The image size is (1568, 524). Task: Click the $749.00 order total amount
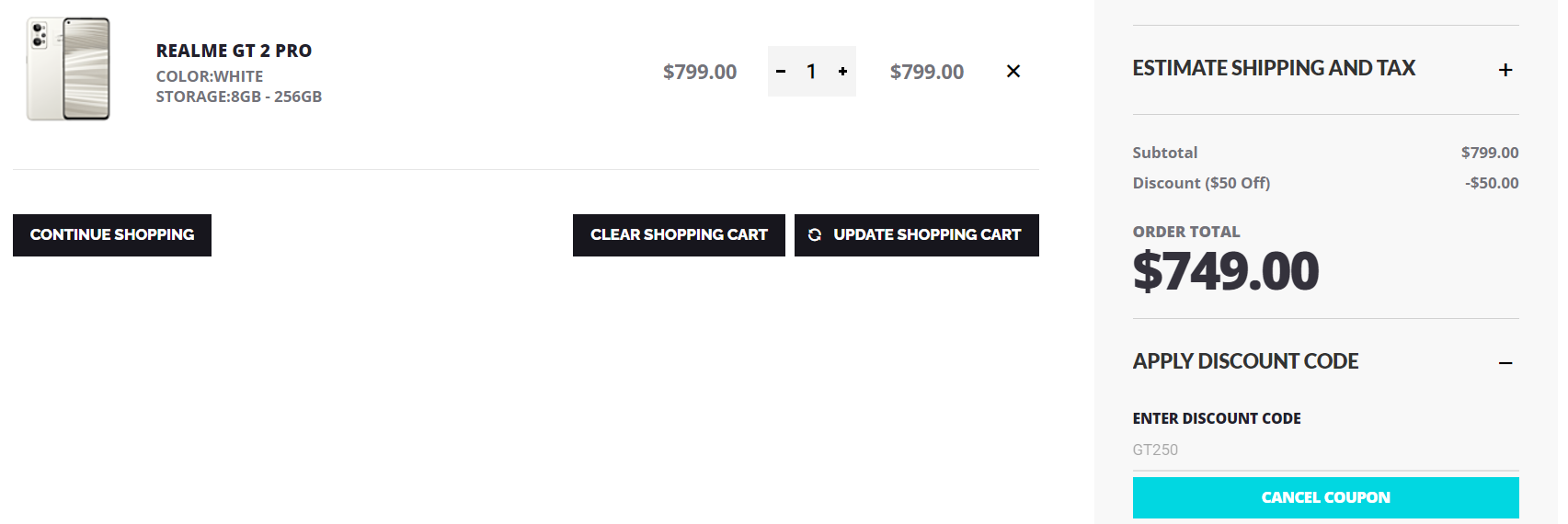[x=1226, y=271]
